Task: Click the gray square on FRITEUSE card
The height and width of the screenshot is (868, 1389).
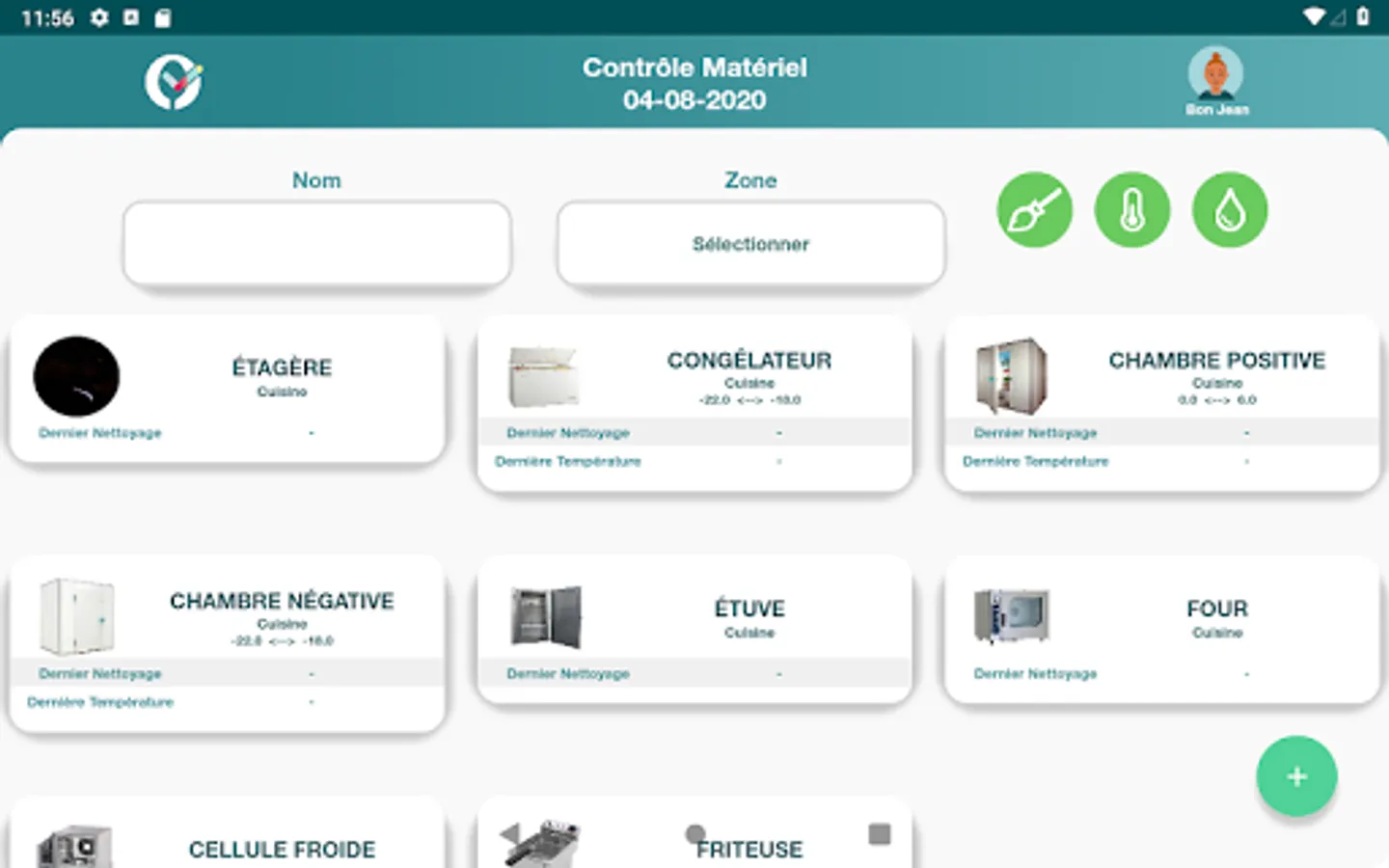Action: pyautogui.click(x=879, y=834)
